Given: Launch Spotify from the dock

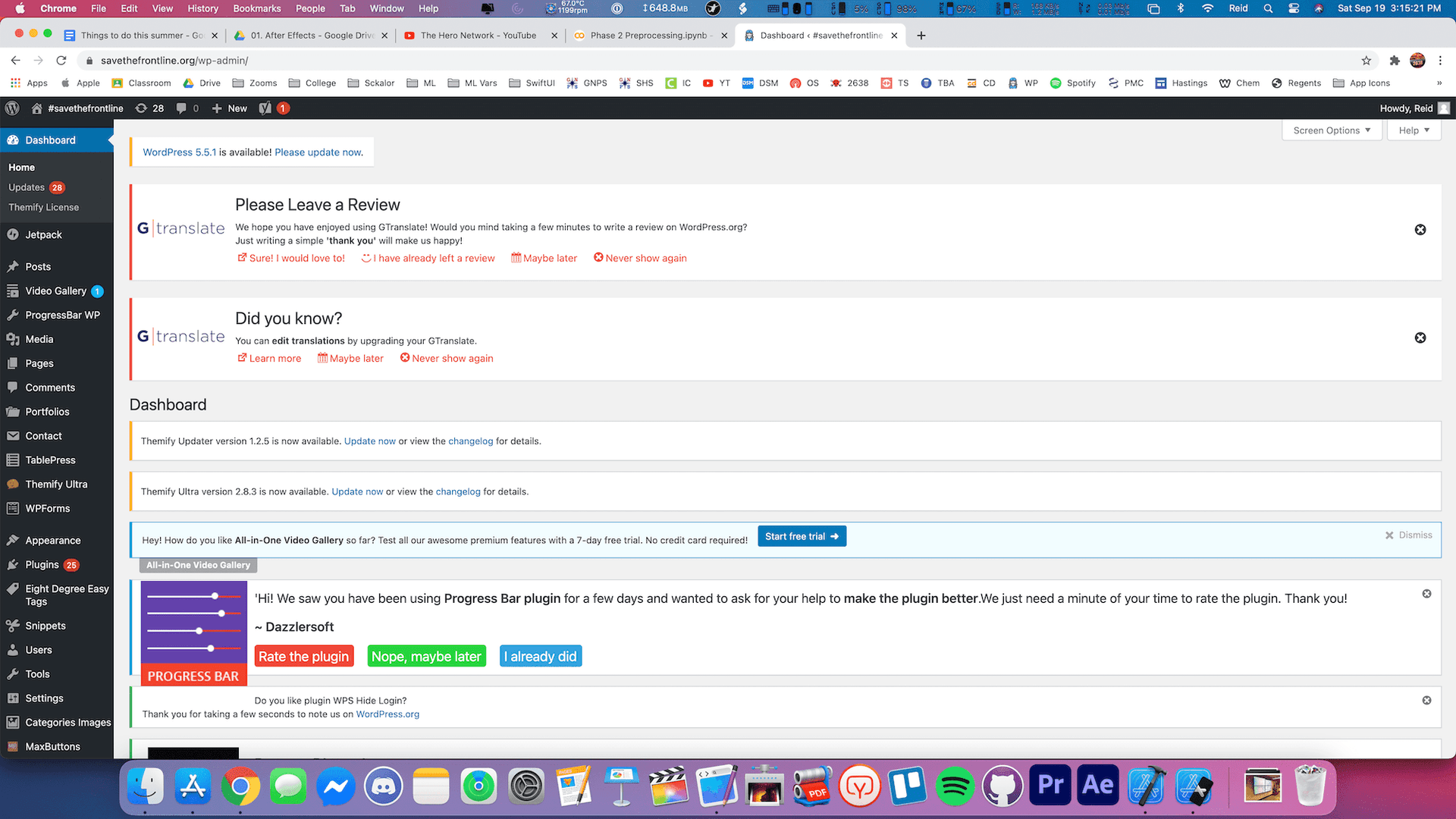Looking at the screenshot, I should (954, 786).
